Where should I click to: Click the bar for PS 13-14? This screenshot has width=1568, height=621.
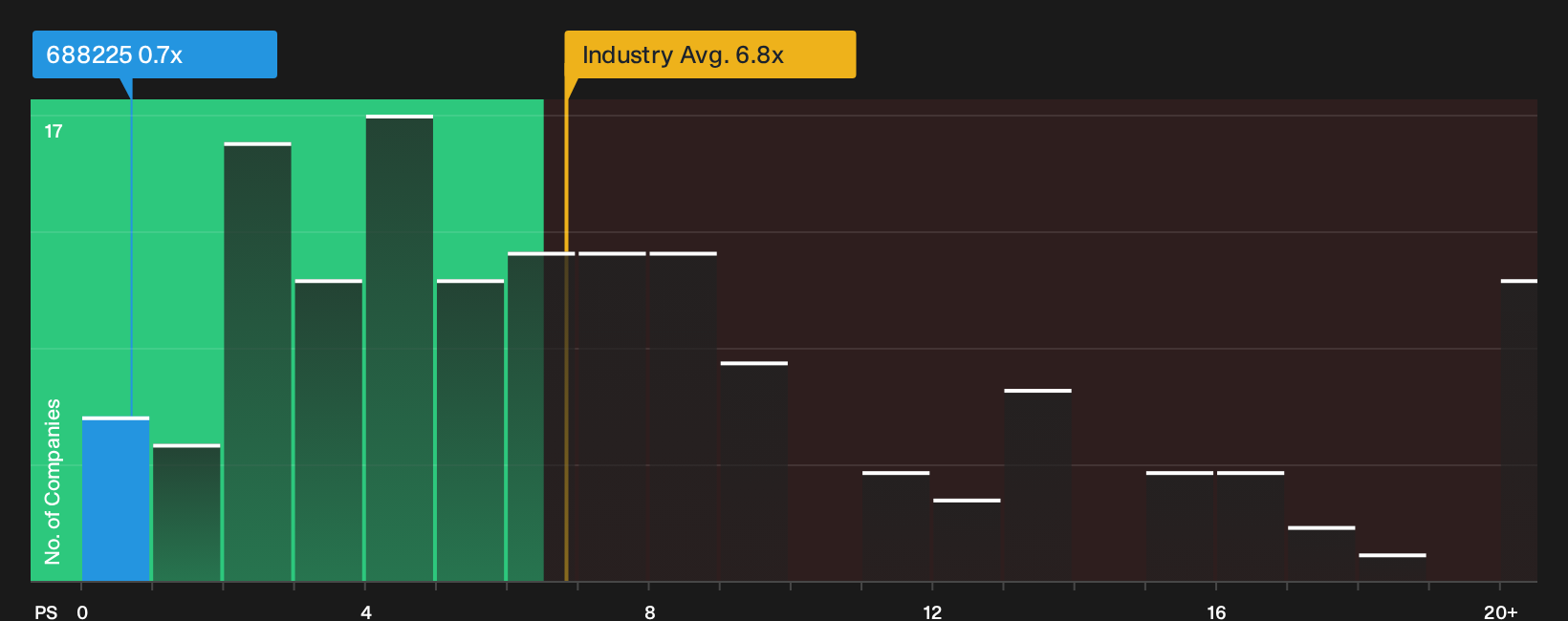pyautogui.click(x=1038, y=484)
